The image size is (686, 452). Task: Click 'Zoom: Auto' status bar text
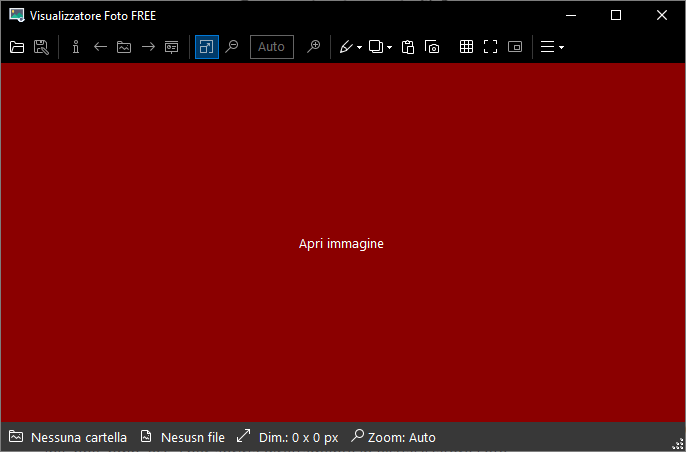coord(402,438)
